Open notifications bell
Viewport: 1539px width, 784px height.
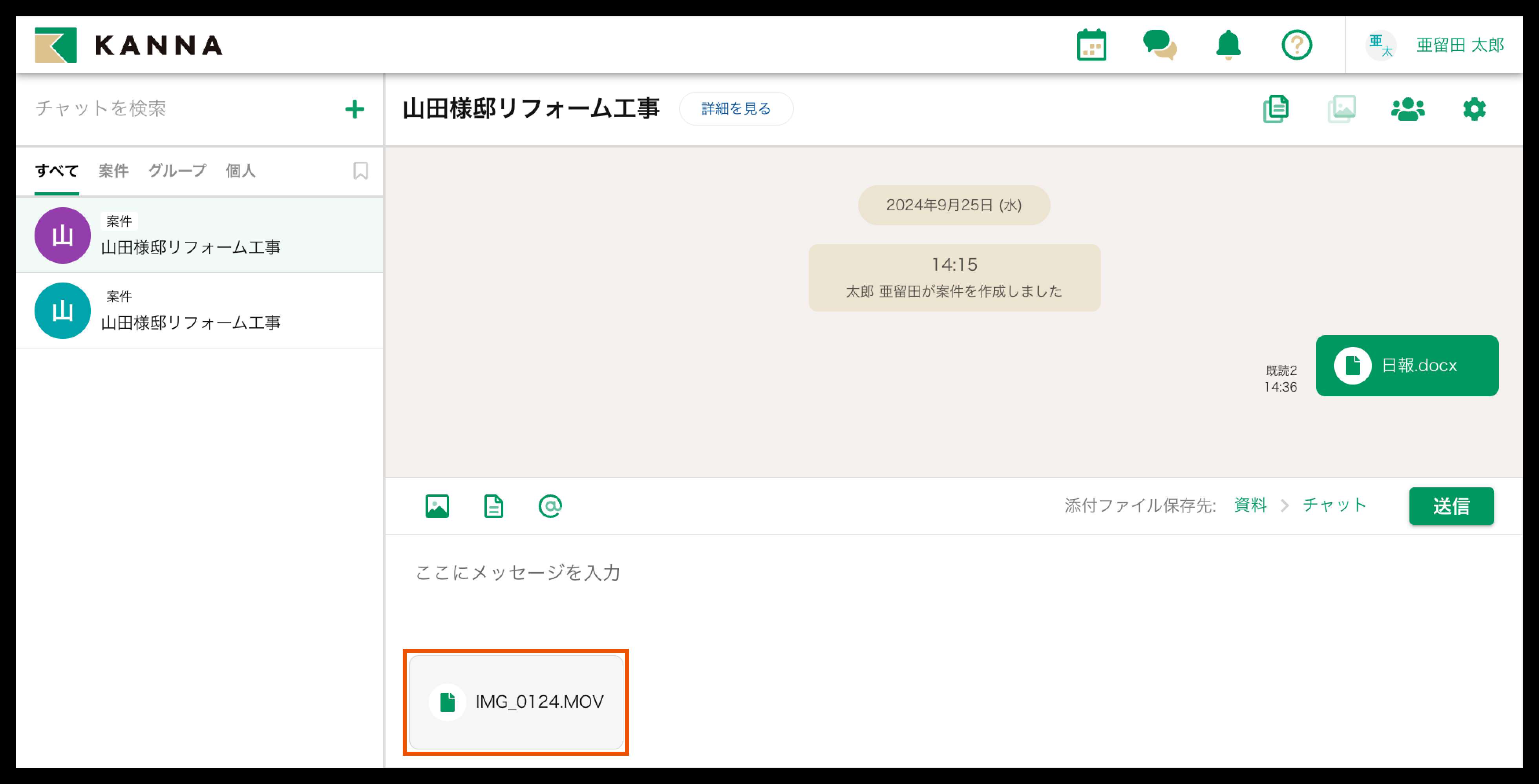pos(1228,46)
